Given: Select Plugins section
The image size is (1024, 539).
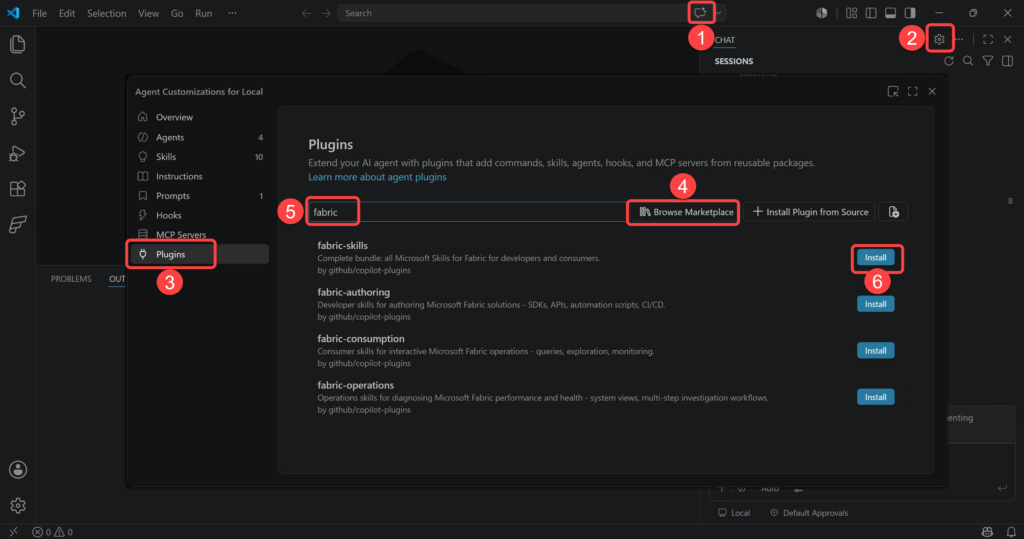Looking at the screenshot, I should click(199, 254).
